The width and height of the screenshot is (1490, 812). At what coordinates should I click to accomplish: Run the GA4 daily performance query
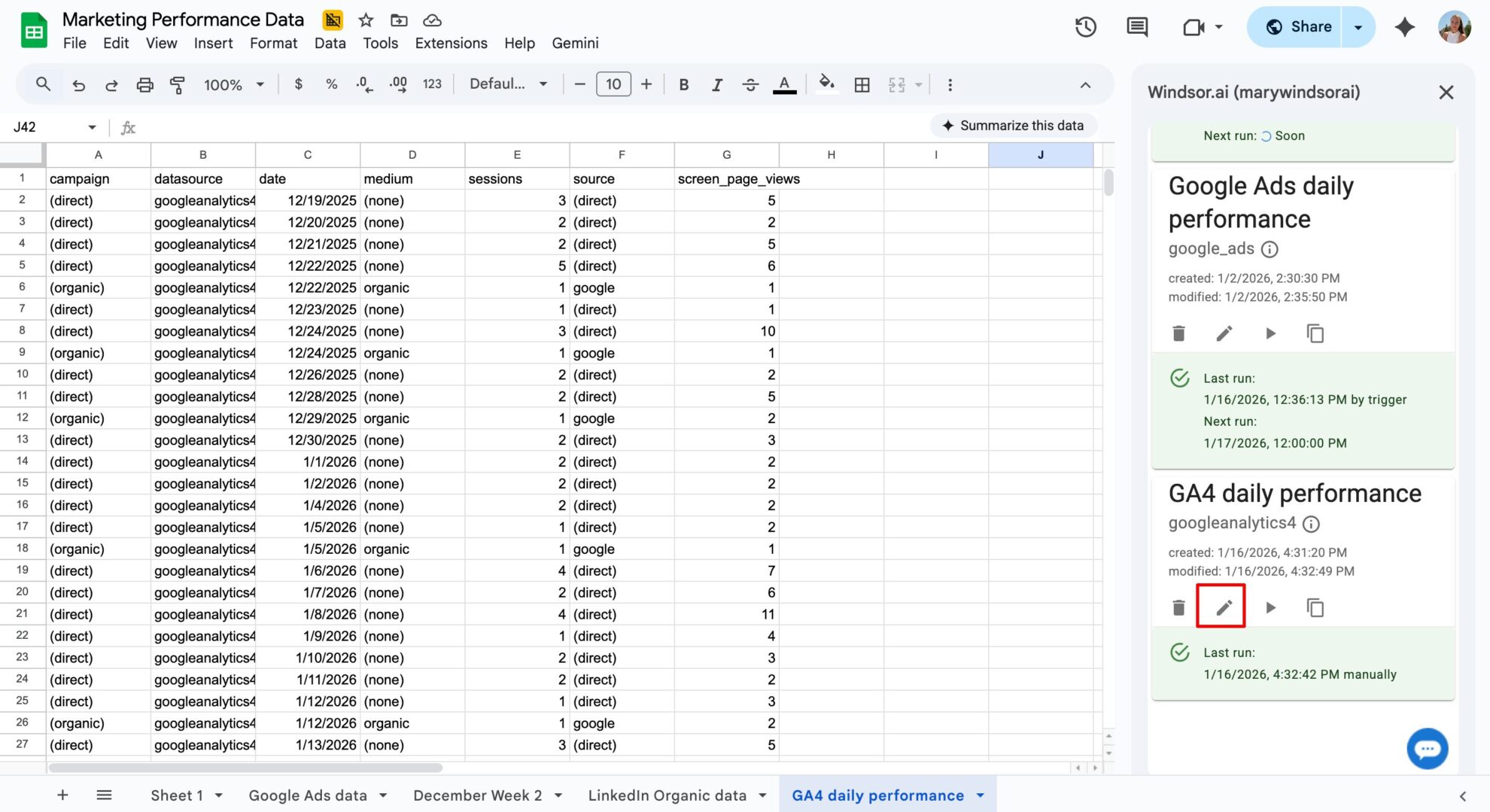coord(1270,607)
